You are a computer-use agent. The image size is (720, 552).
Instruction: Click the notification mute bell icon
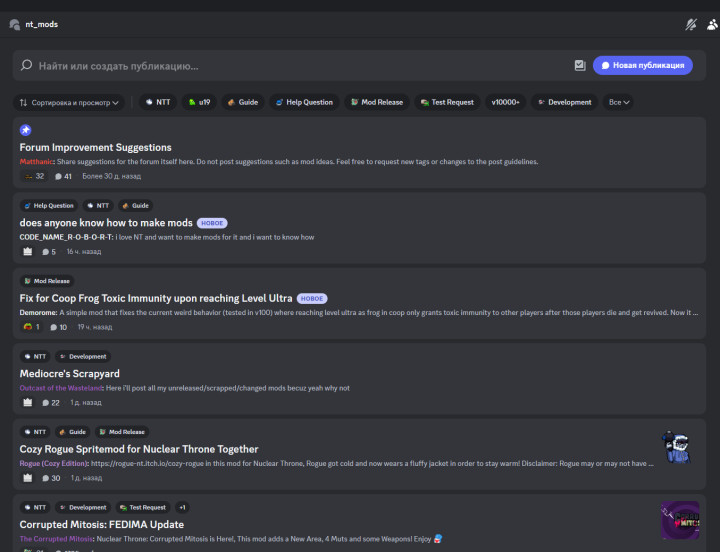(x=690, y=24)
